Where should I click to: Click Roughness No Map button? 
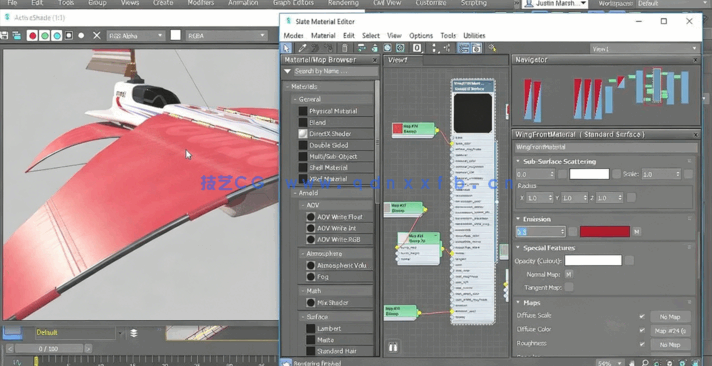tap(670, 345)
